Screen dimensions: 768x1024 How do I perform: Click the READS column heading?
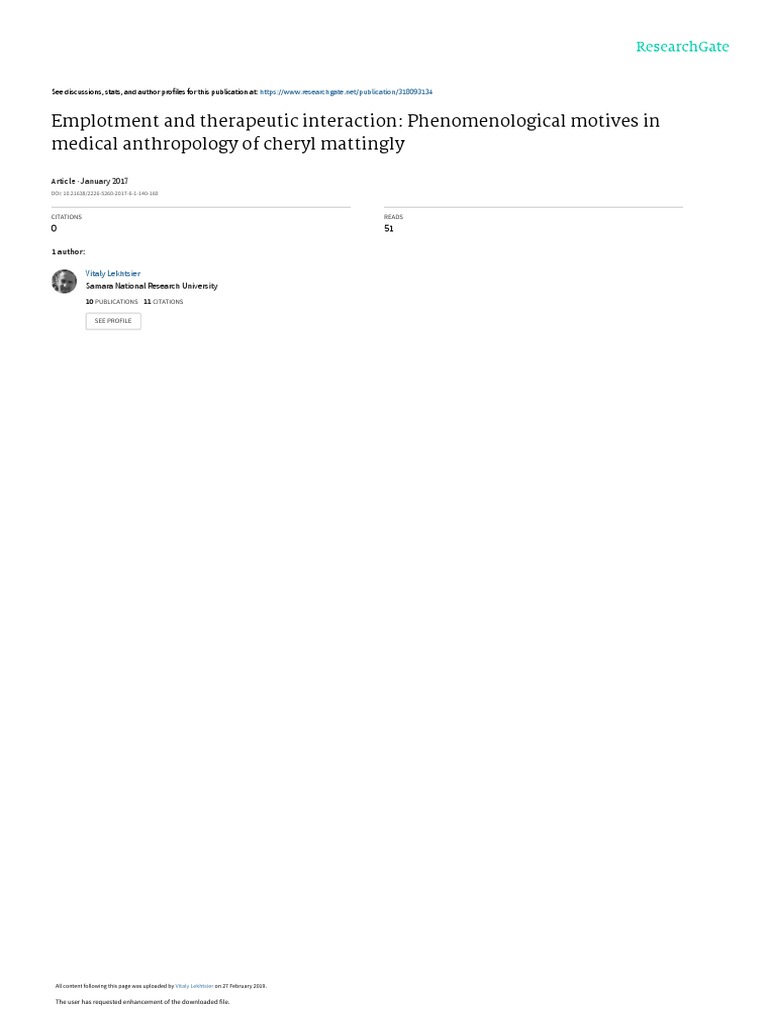393,217
